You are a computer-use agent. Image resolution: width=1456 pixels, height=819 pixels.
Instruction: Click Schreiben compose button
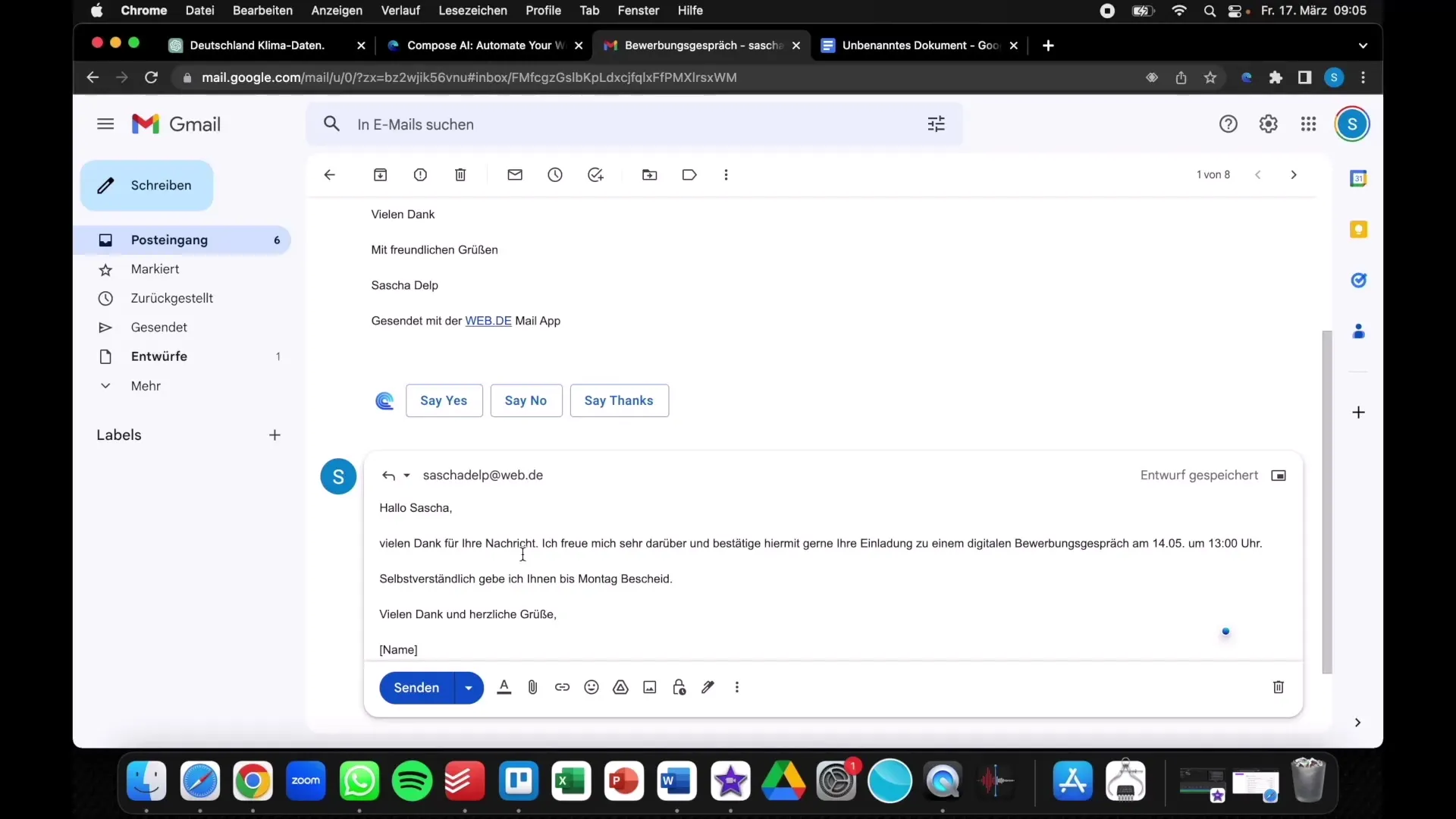pyautogui.click(x=147, y=186)
